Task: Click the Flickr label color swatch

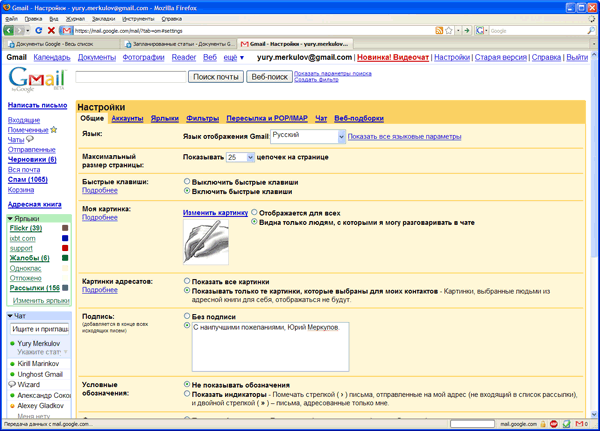Action: tap(65, 228)
